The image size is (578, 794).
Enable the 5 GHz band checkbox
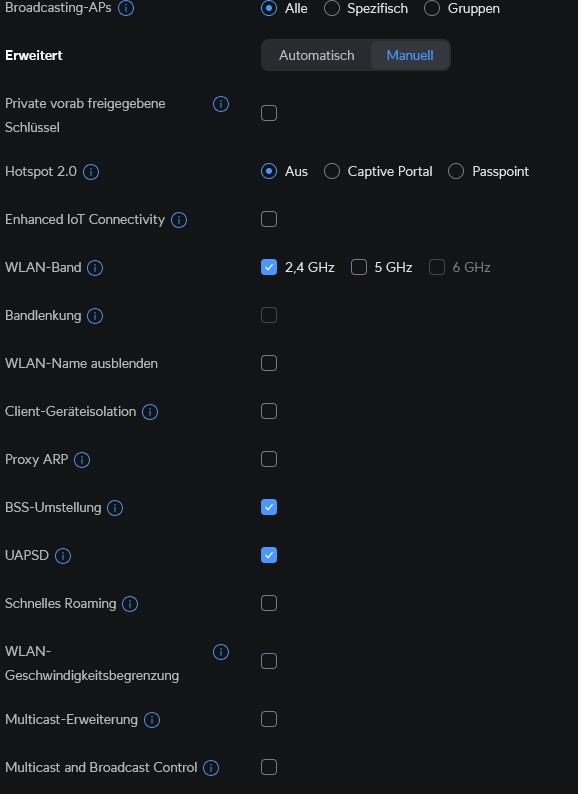tap(359, 267)
